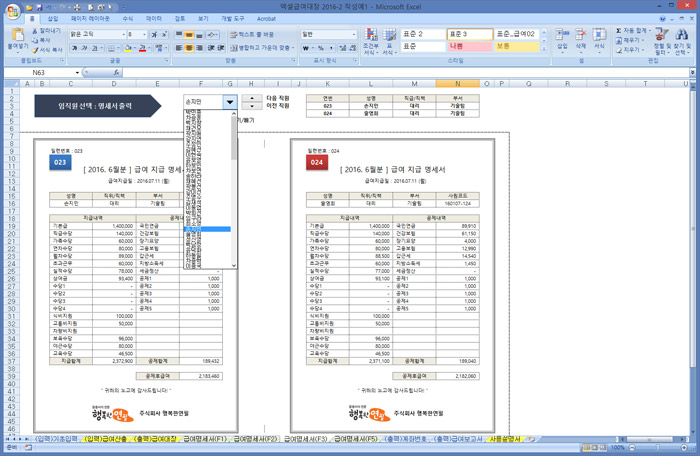Open the 데이터 (Data) ribbon tab
700x456 pixels.
pyautogui.click(x=154, y=19)
